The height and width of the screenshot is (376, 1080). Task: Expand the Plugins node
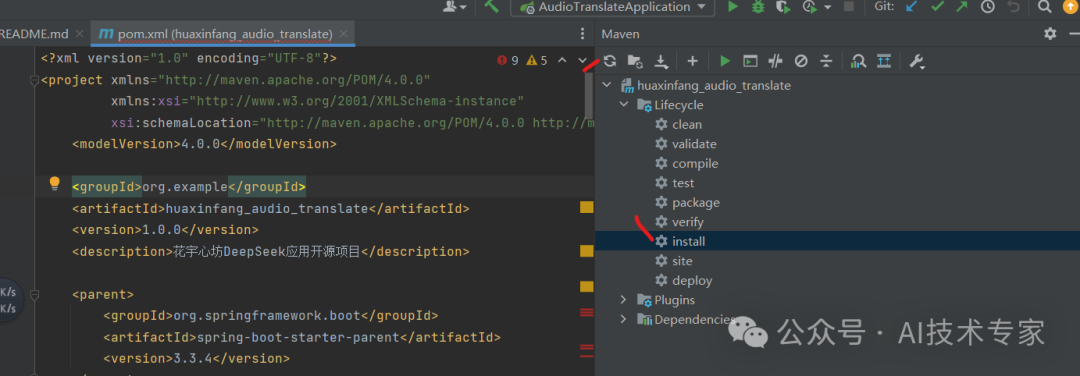[x=623, y=300]
